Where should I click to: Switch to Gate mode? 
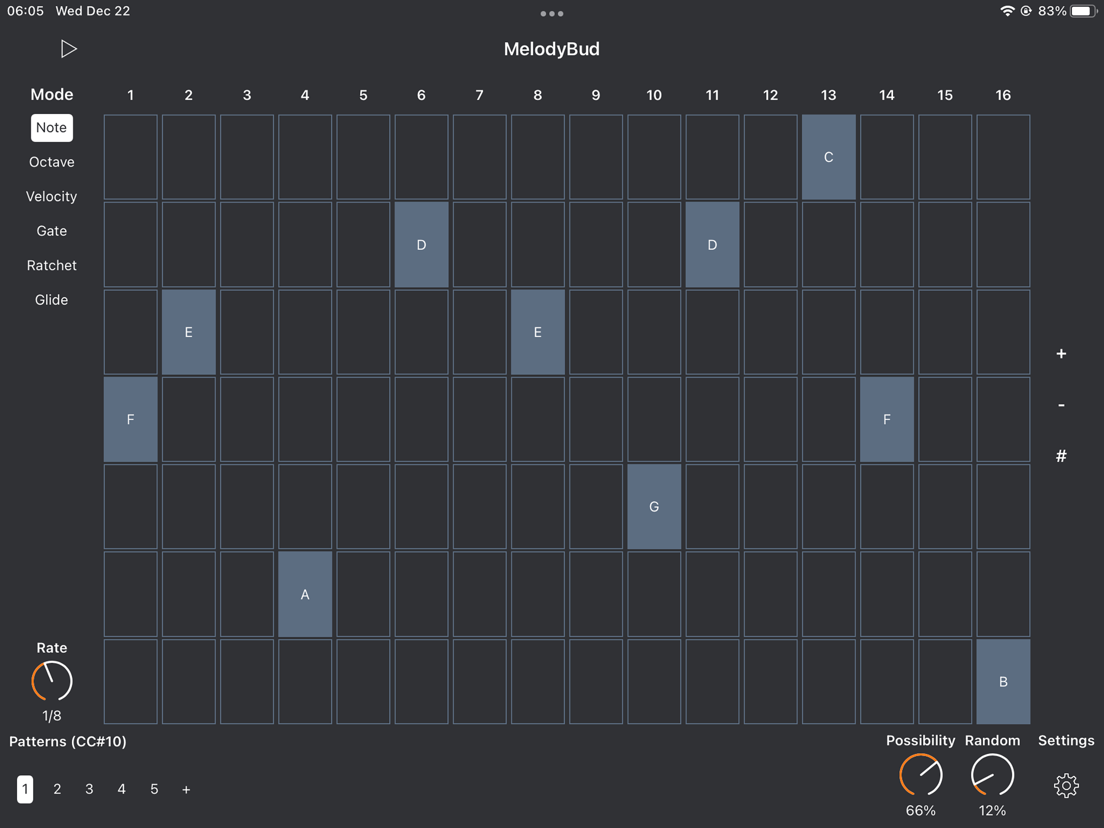point(51,231)
